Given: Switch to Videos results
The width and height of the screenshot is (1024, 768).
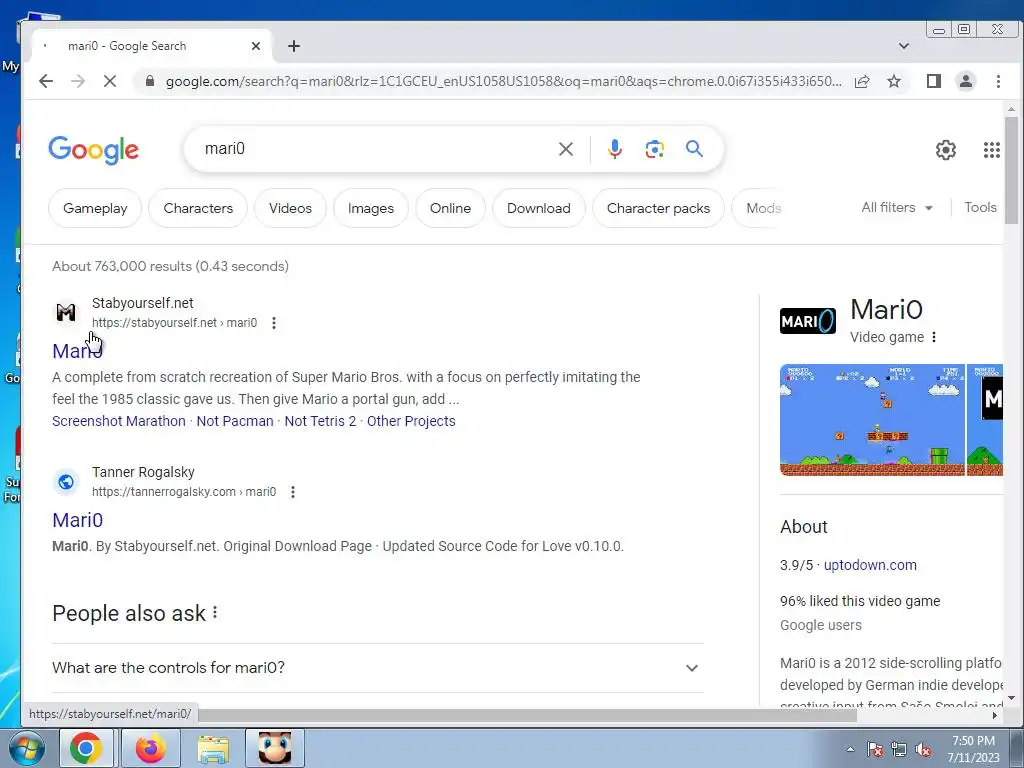Looking at the screenshot, I should tap(290, 208).
